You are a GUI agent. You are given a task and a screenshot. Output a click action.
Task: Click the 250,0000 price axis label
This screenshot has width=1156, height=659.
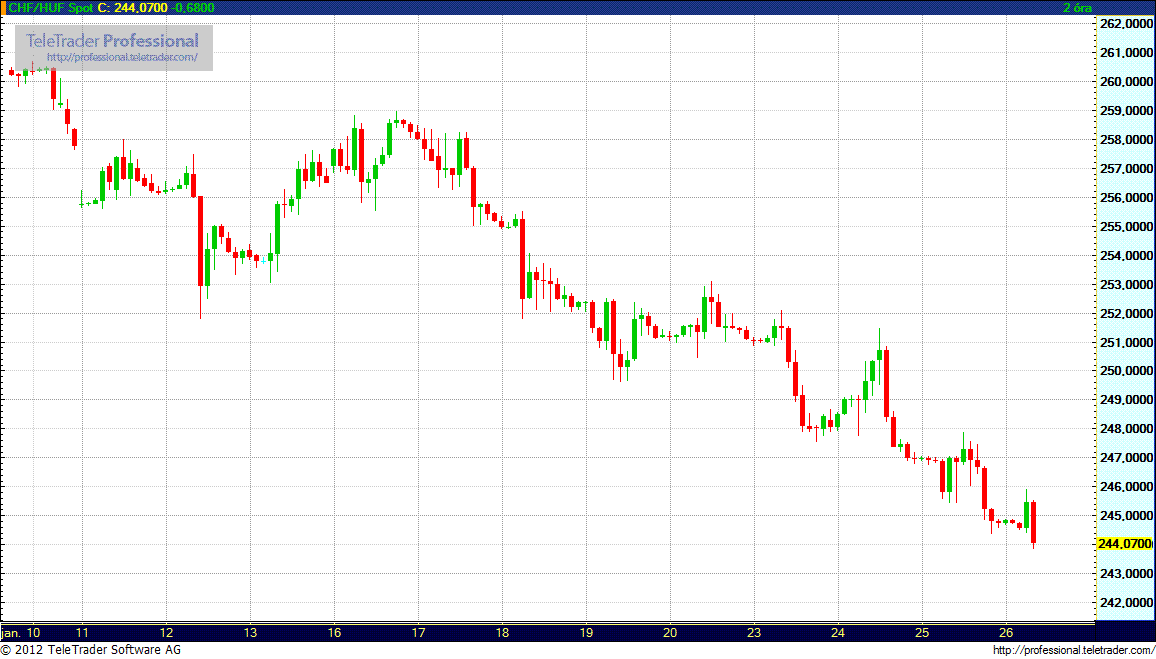(1126, 371)
